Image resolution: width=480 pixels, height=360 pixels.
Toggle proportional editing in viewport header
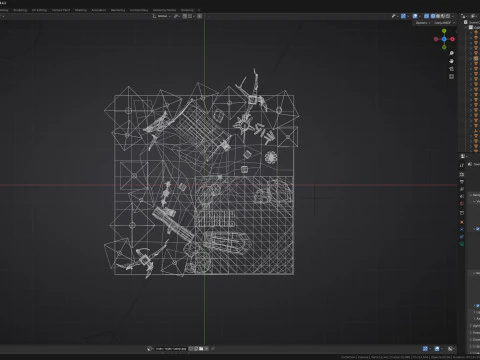[199, 16]
